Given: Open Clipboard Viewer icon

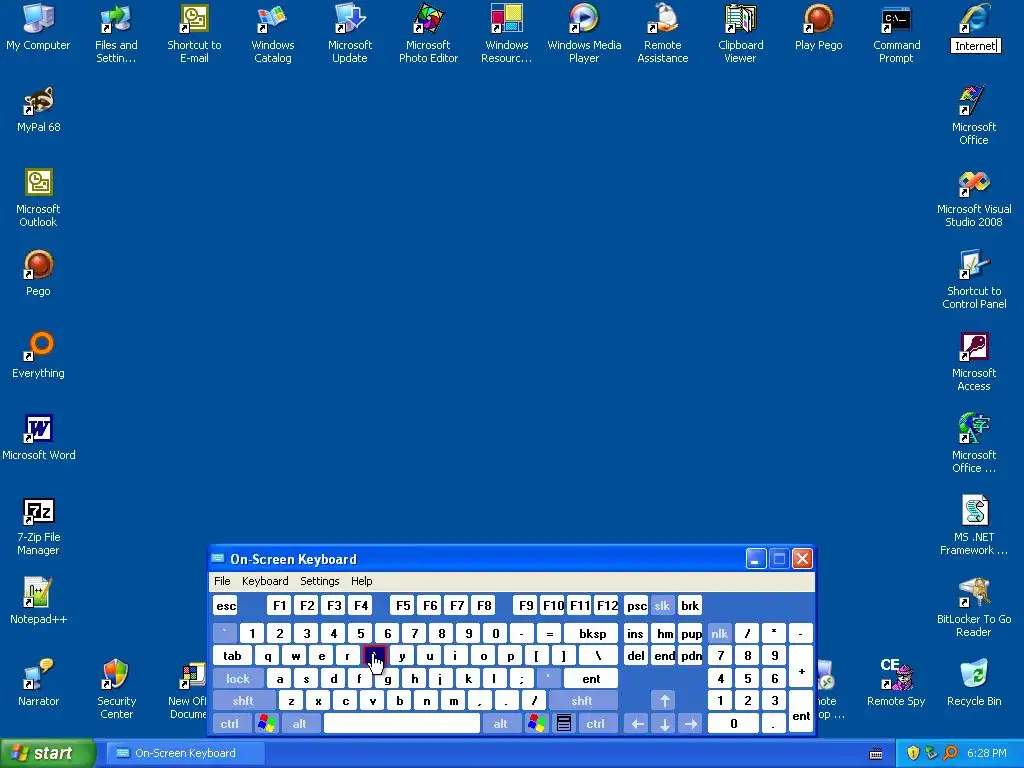Looking at the screenshot, I should coord(741,33).
